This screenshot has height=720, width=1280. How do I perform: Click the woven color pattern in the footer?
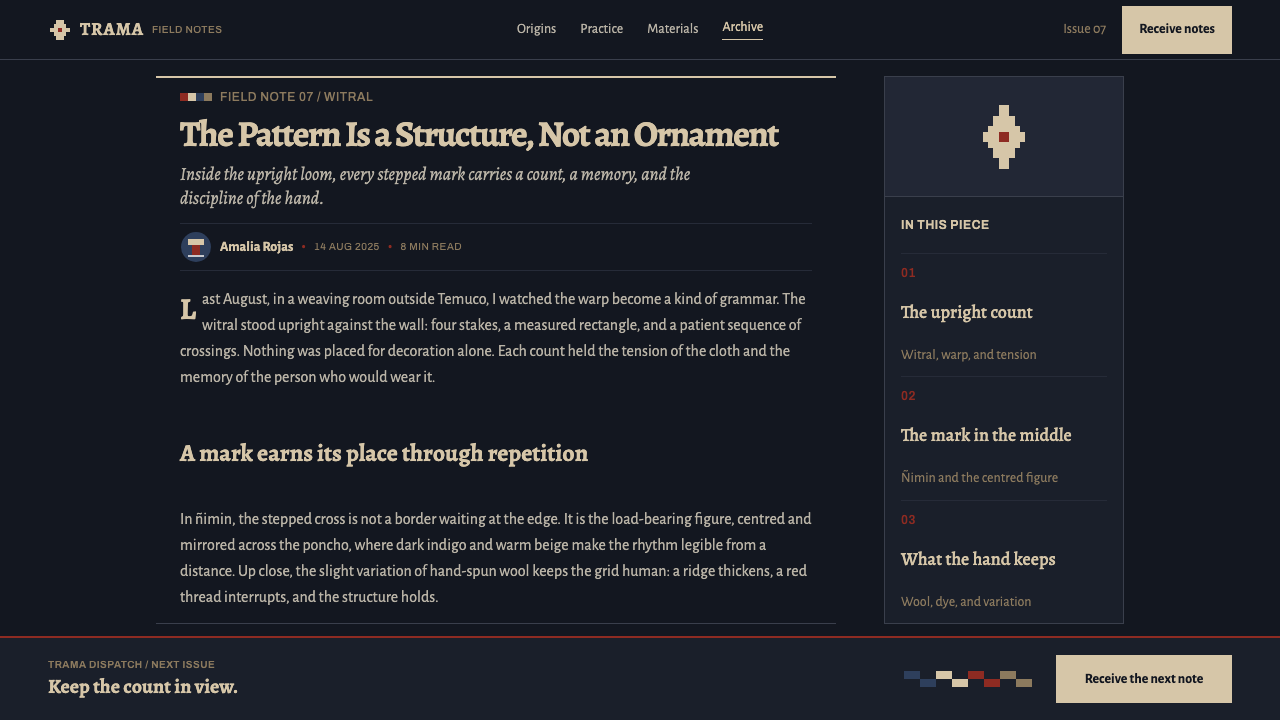(968, 679)
